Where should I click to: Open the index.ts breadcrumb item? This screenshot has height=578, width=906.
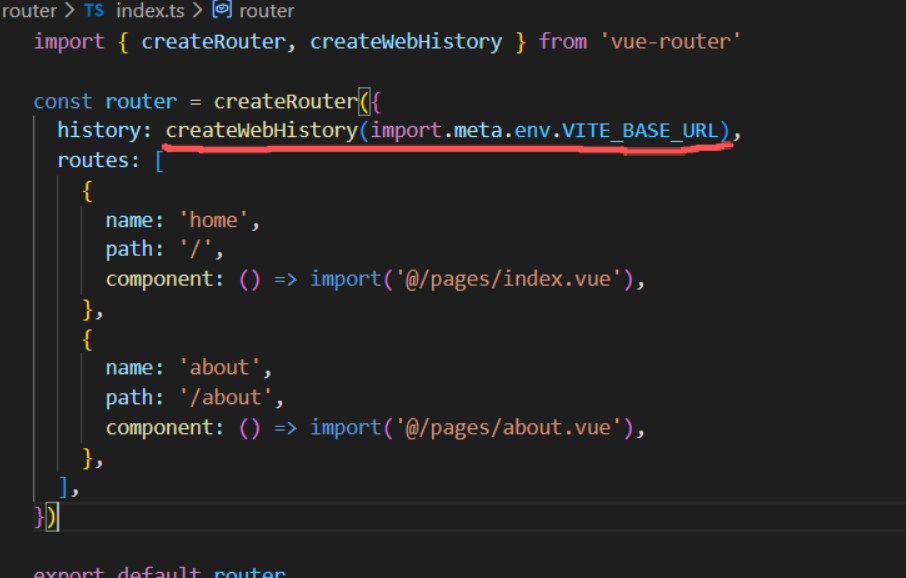[150, 11]
